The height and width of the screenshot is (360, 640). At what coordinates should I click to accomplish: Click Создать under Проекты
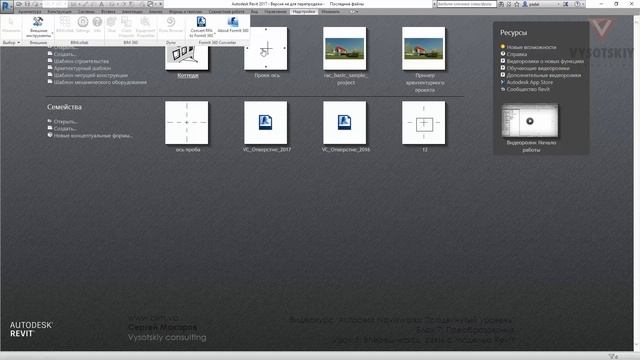(x=65, y=54)
